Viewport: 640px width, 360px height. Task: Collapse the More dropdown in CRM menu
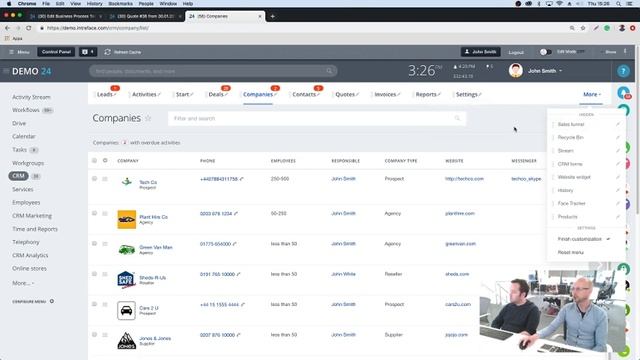pos(592,94)
